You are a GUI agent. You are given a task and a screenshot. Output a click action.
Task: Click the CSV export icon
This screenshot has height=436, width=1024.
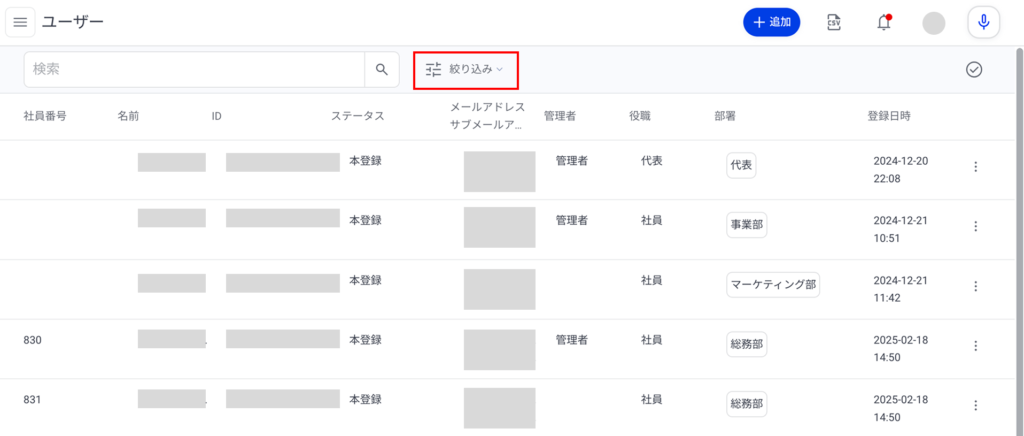pos(834,22)
